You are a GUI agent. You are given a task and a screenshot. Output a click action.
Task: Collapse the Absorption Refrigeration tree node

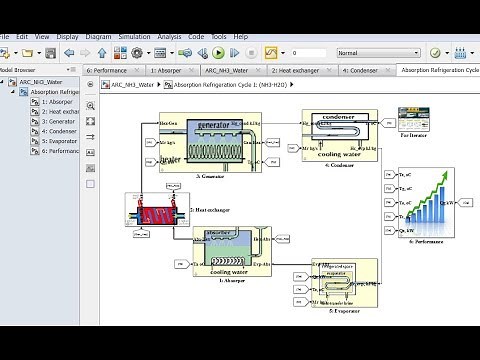click(13, 92)
